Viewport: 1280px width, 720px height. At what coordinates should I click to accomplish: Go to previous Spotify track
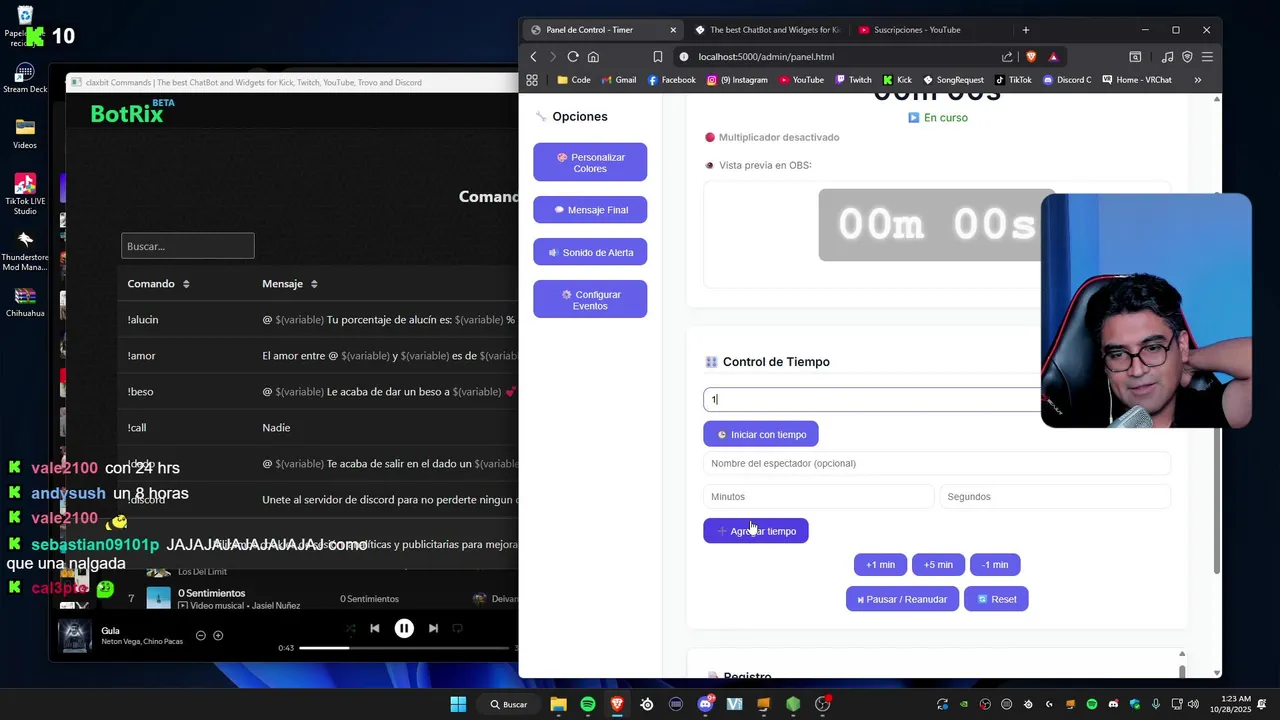374,628
